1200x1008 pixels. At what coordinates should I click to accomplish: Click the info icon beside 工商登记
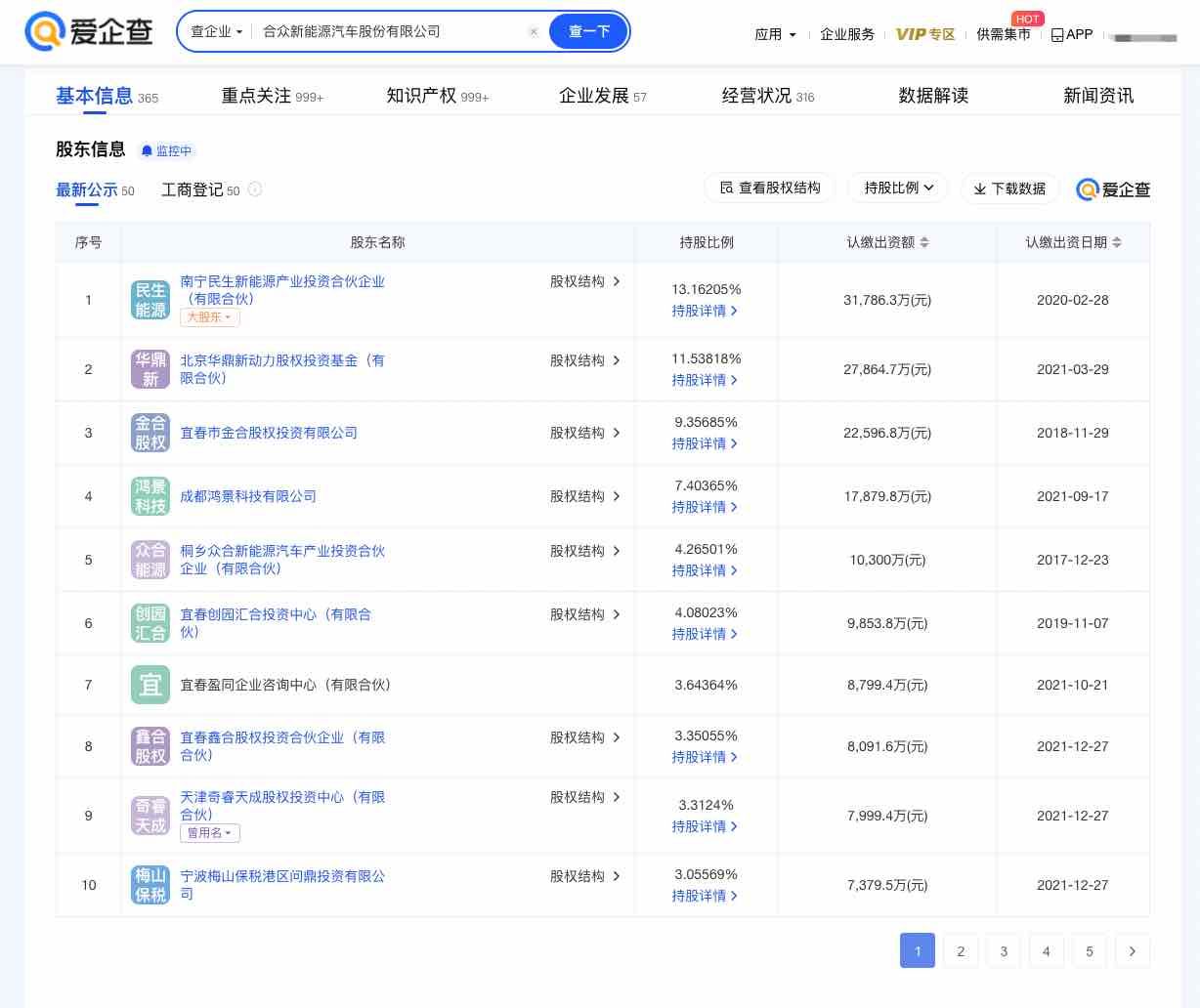pos(255,189)
